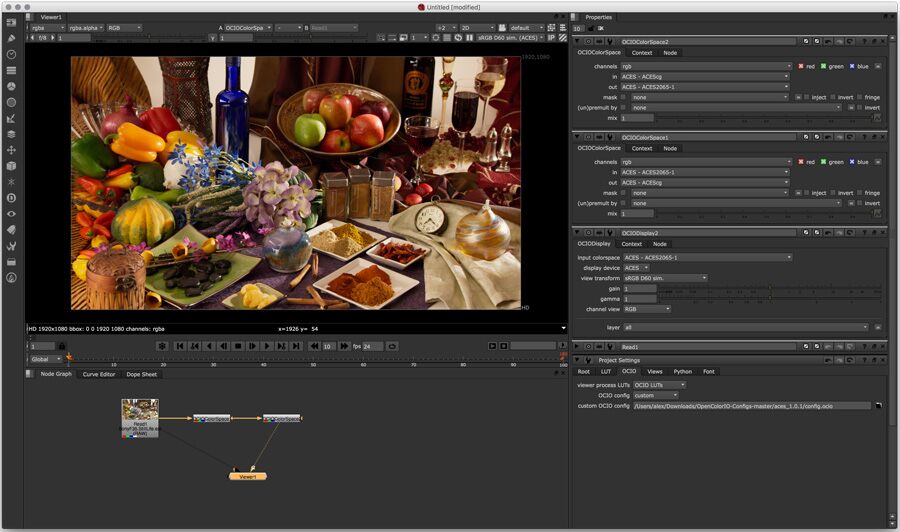Expand the 'in' colorspace dropdown of OCIOColorSpace2

705,76
